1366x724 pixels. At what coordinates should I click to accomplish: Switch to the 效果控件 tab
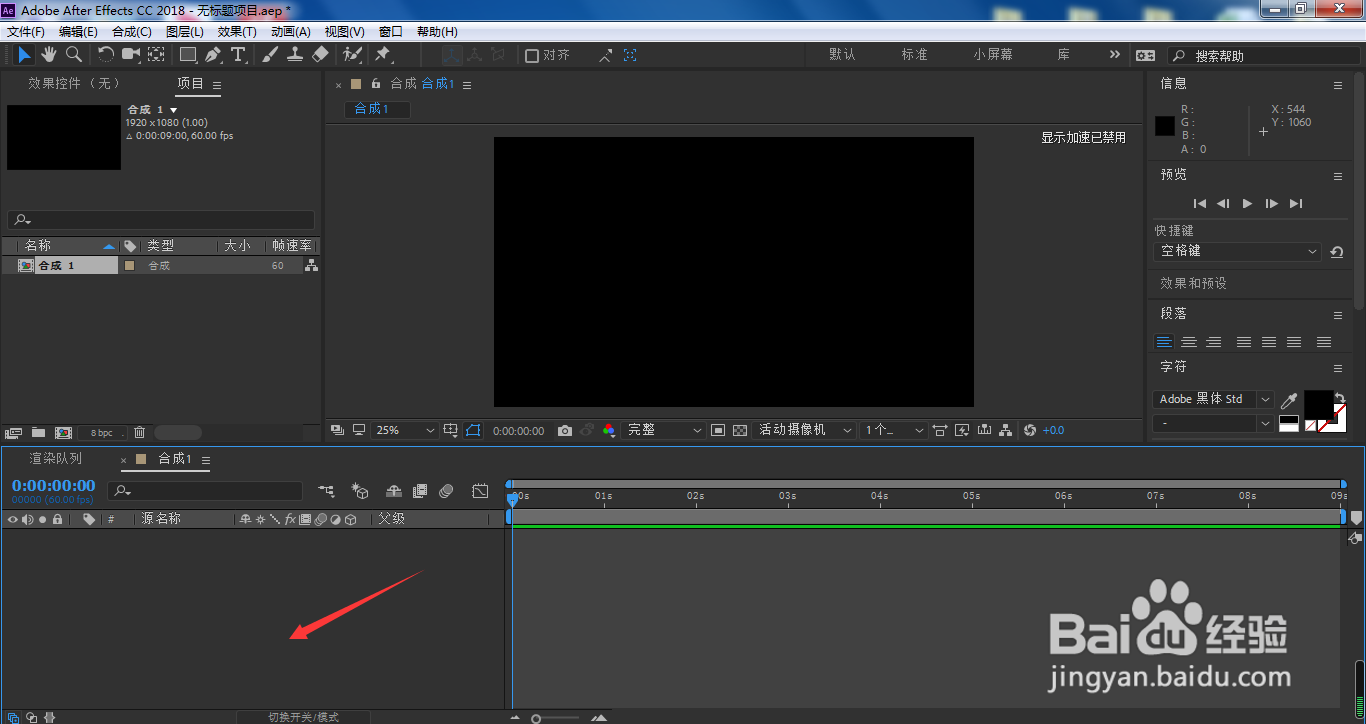74,84
